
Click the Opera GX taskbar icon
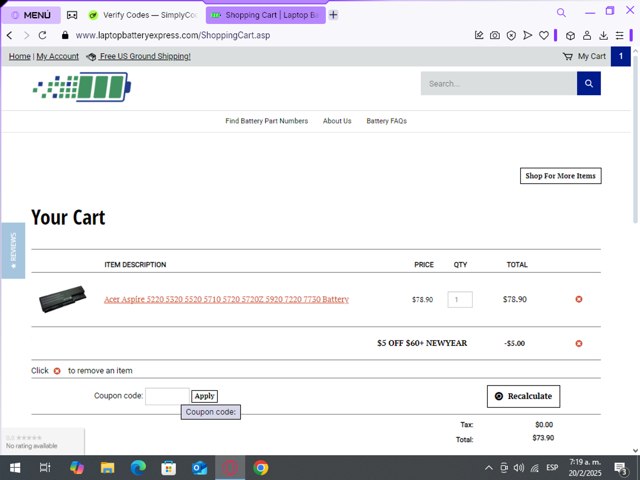coord(230,468)
